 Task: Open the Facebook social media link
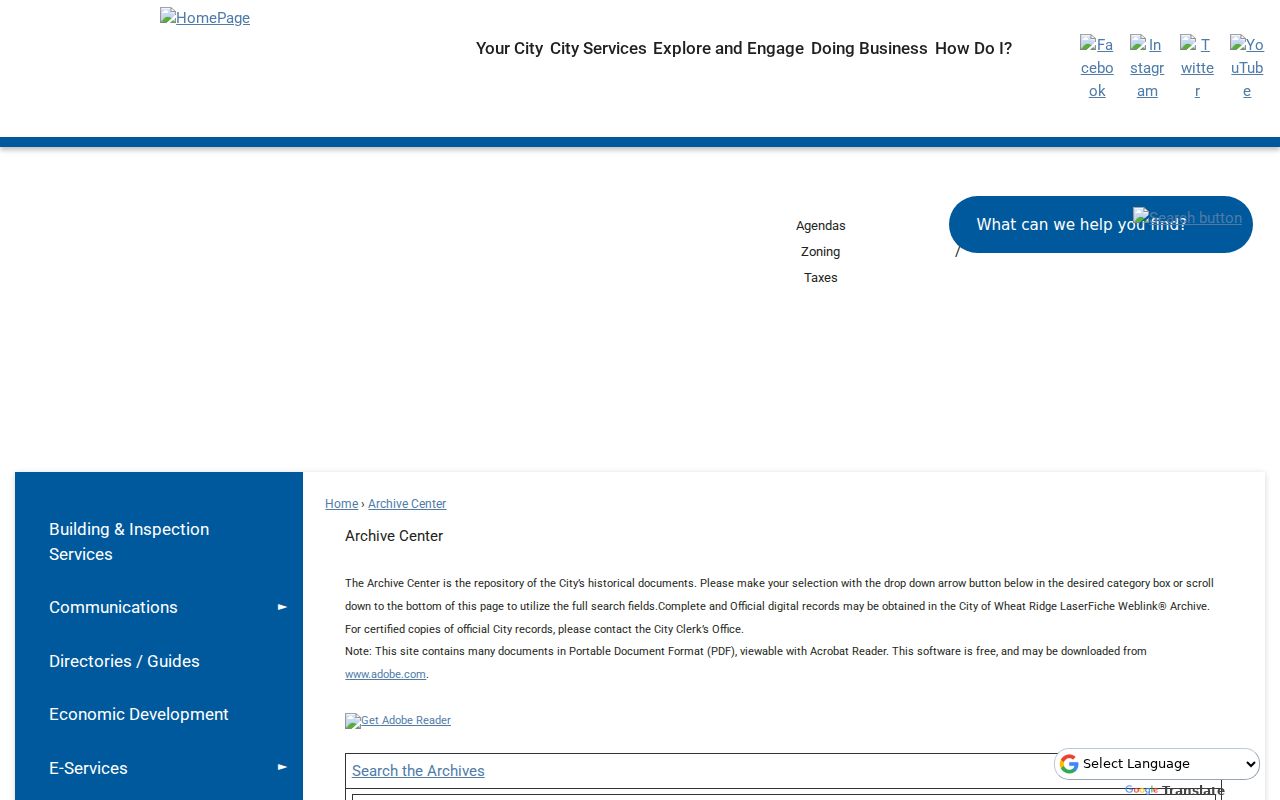(1097, 67)
